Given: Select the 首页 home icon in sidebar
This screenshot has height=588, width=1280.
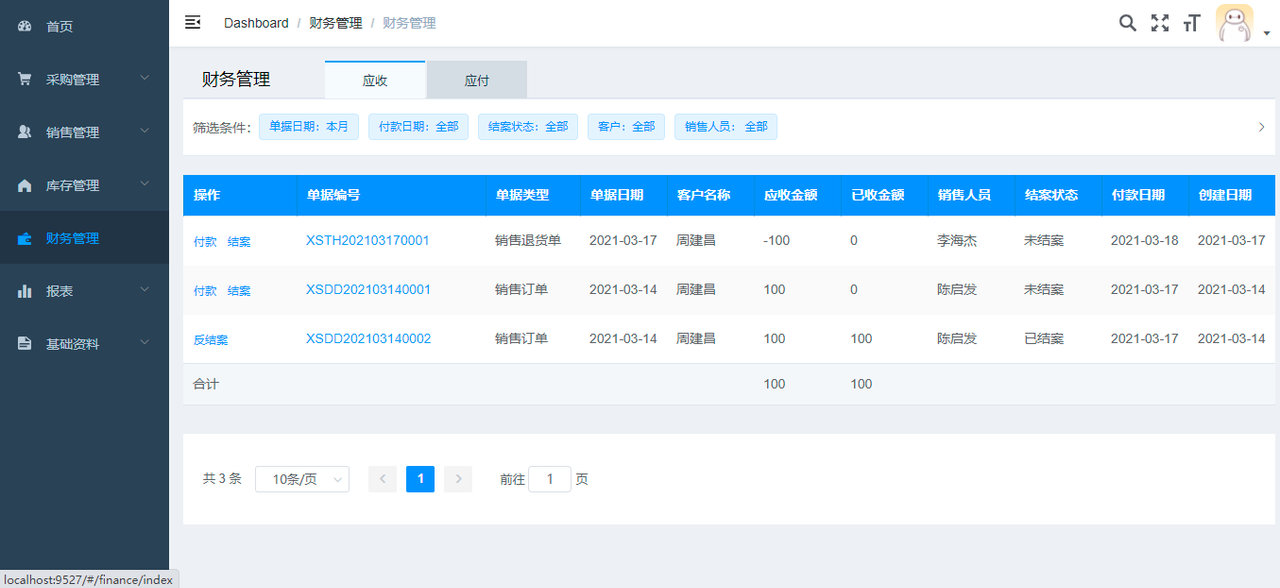Looking at the screenshot, I should [x=24, y=25].
